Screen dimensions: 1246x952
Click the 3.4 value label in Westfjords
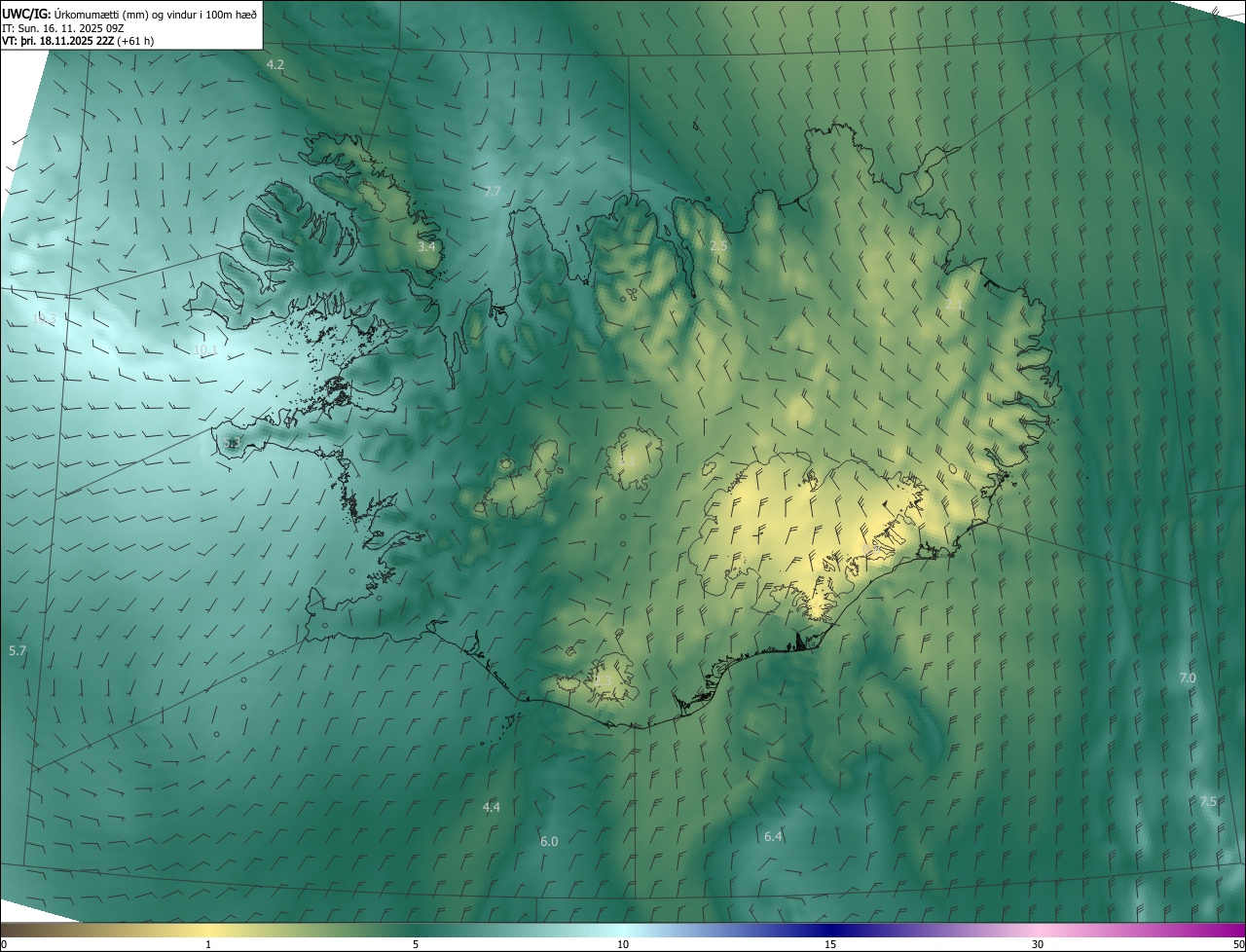point(426,247)
